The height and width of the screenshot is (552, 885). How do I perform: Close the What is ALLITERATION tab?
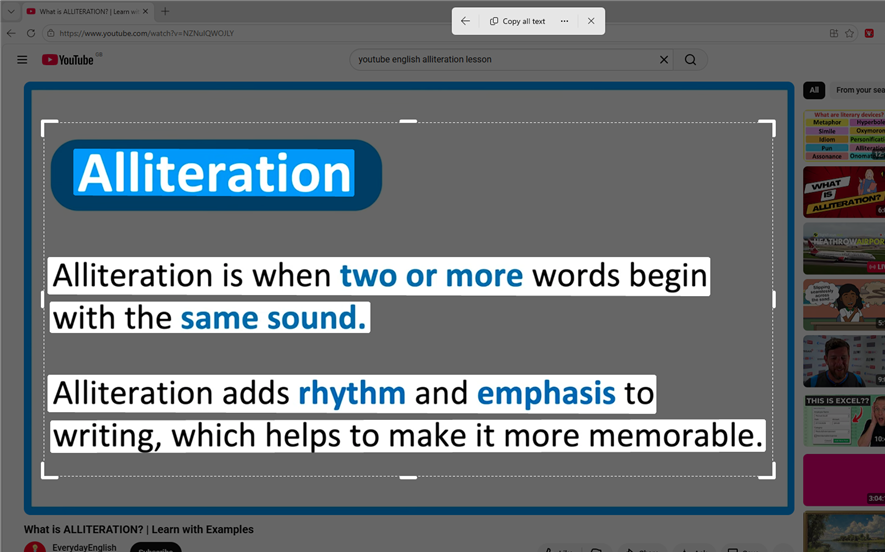145,11
